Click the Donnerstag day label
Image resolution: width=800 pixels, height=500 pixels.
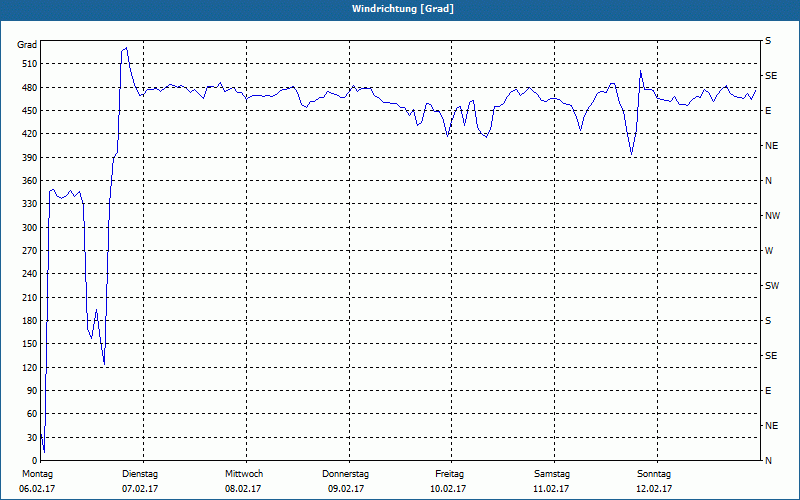point(345,474)
